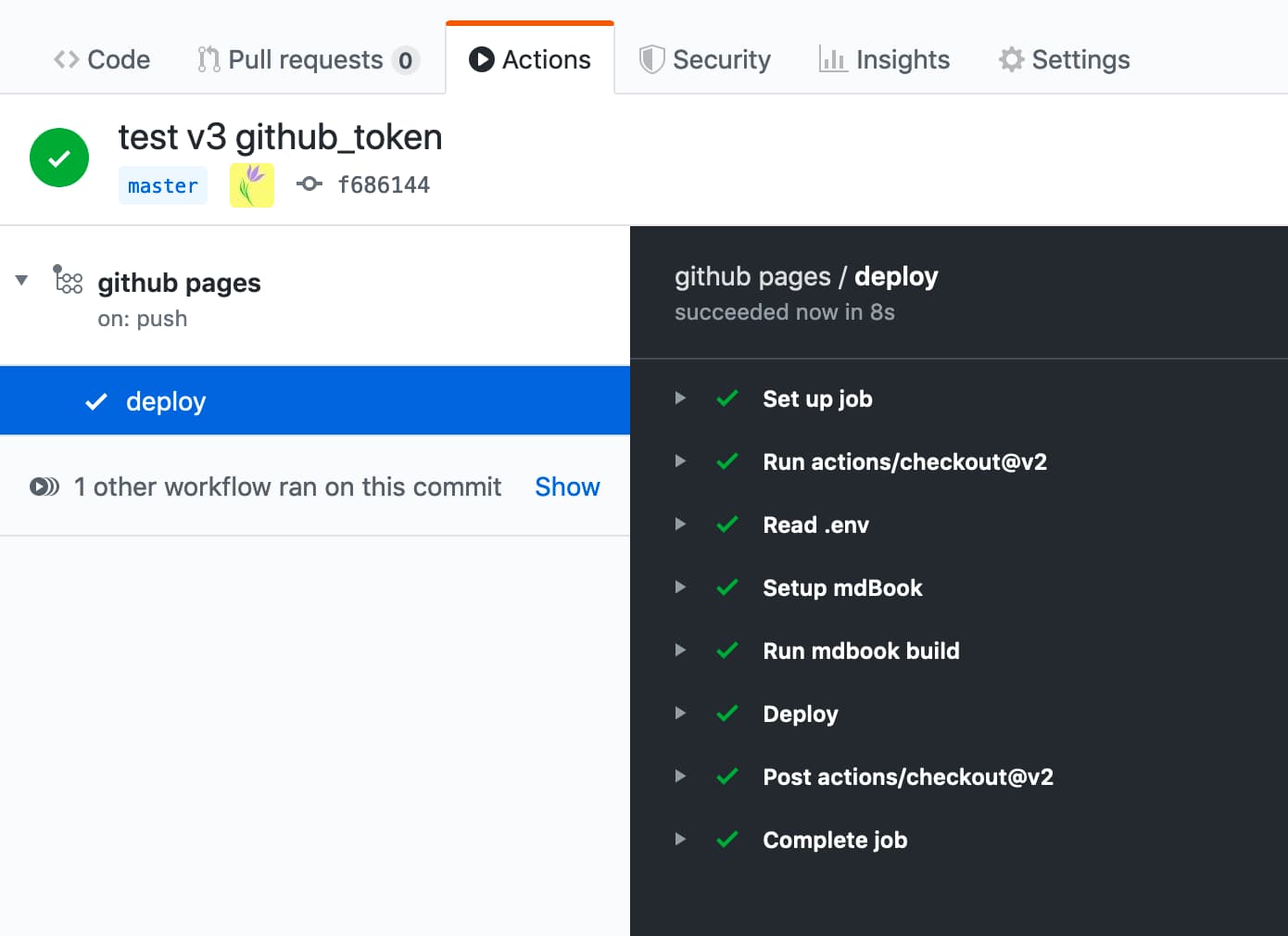
Task: Click the Code brackets icon
Action: point(66,59)
